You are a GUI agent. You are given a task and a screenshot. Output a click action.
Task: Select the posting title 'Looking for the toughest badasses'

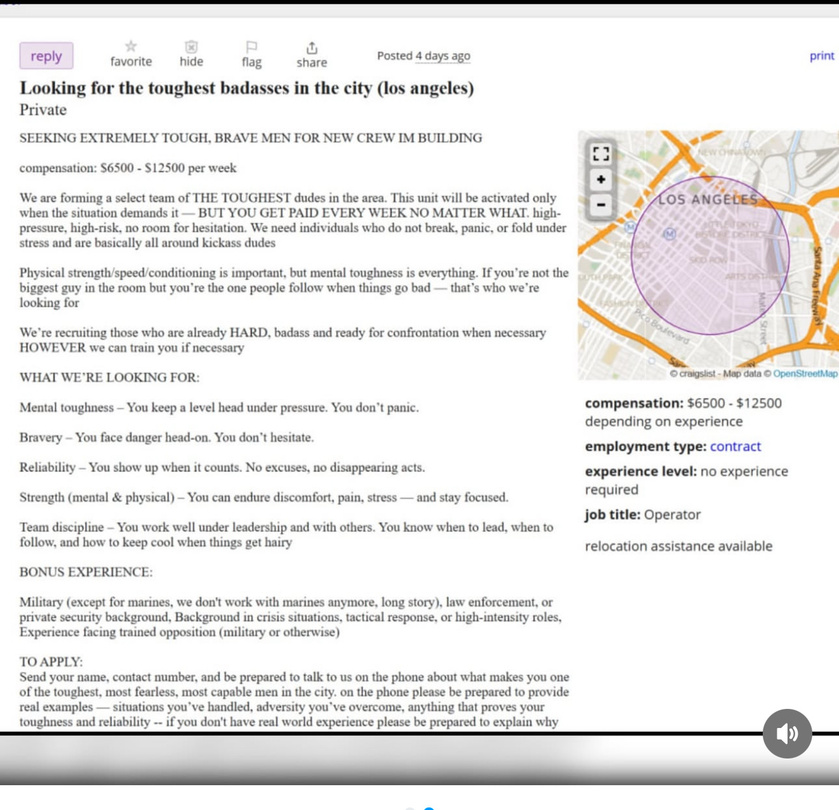[247, 88]
